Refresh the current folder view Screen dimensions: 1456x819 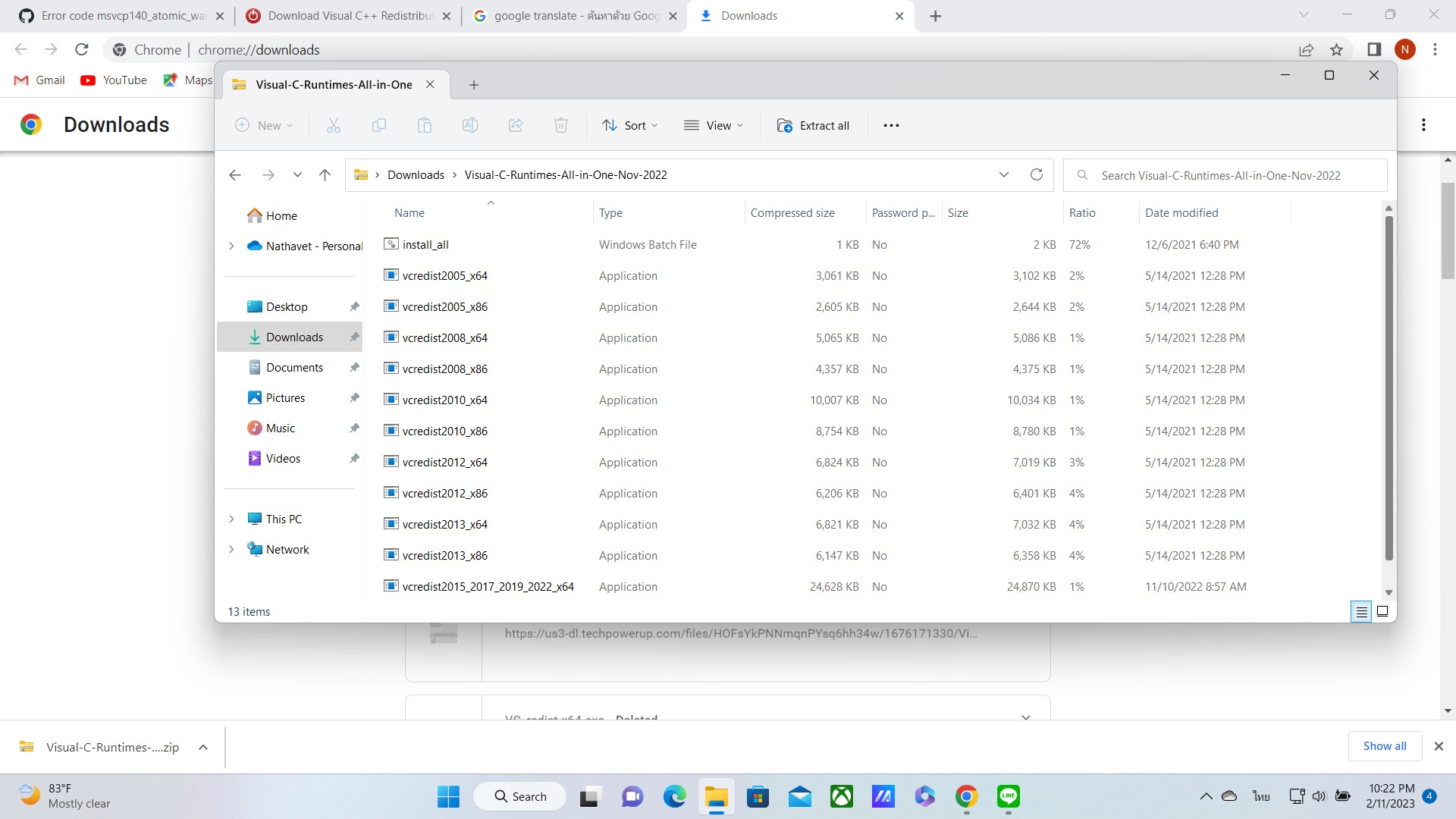point(1037,174)
